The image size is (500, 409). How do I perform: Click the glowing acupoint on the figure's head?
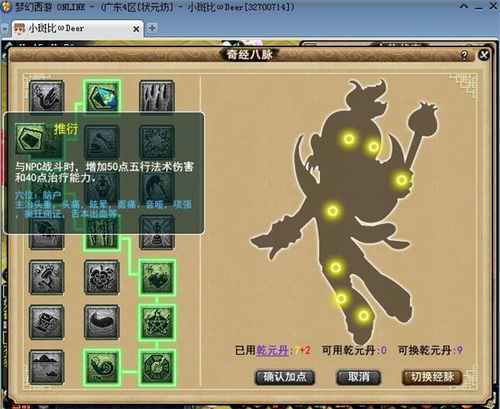(x=349, y=139)
